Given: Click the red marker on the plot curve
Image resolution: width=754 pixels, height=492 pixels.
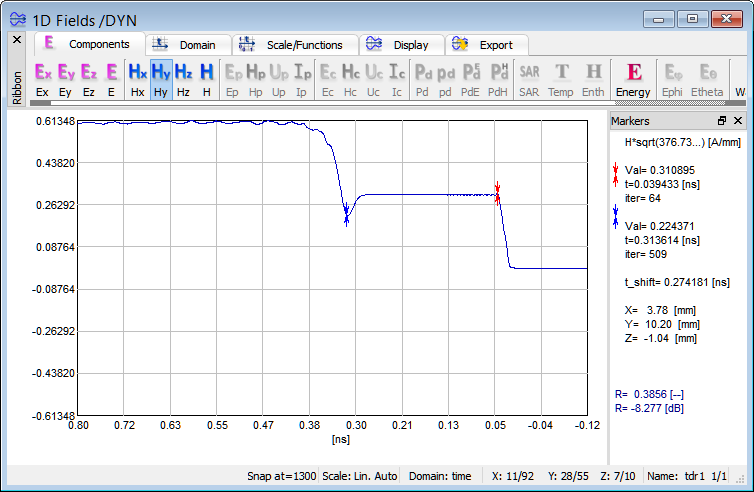Looking at the screenshot, I should point(497,192).
